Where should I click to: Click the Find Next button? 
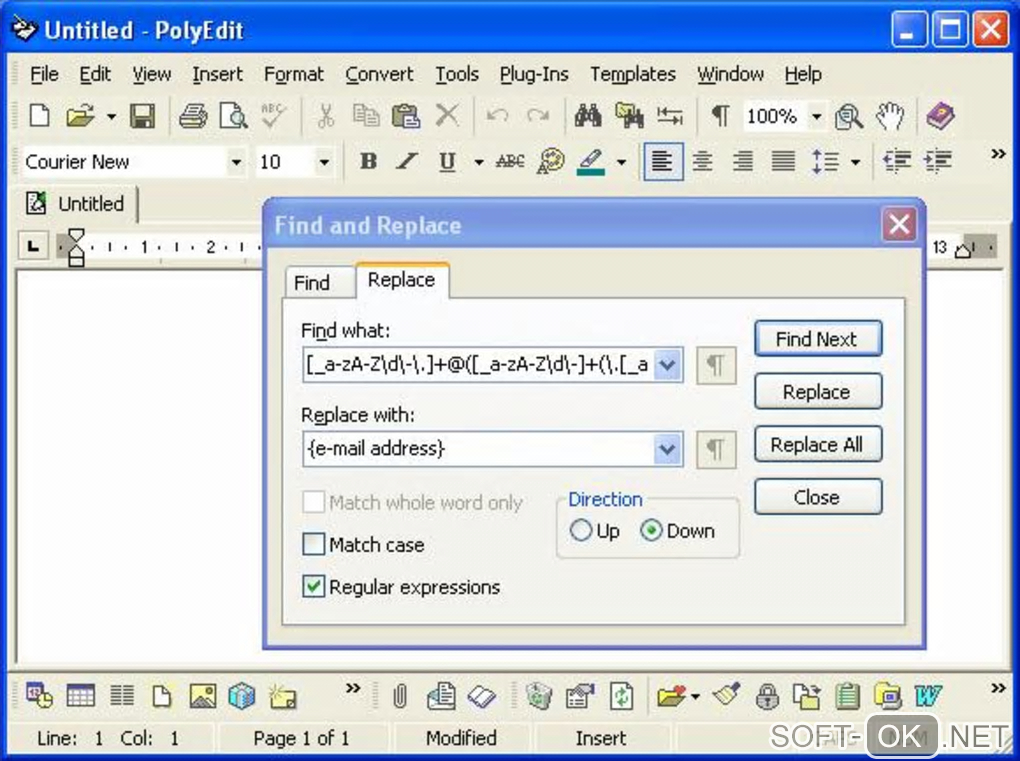click(x=818, y=338)
